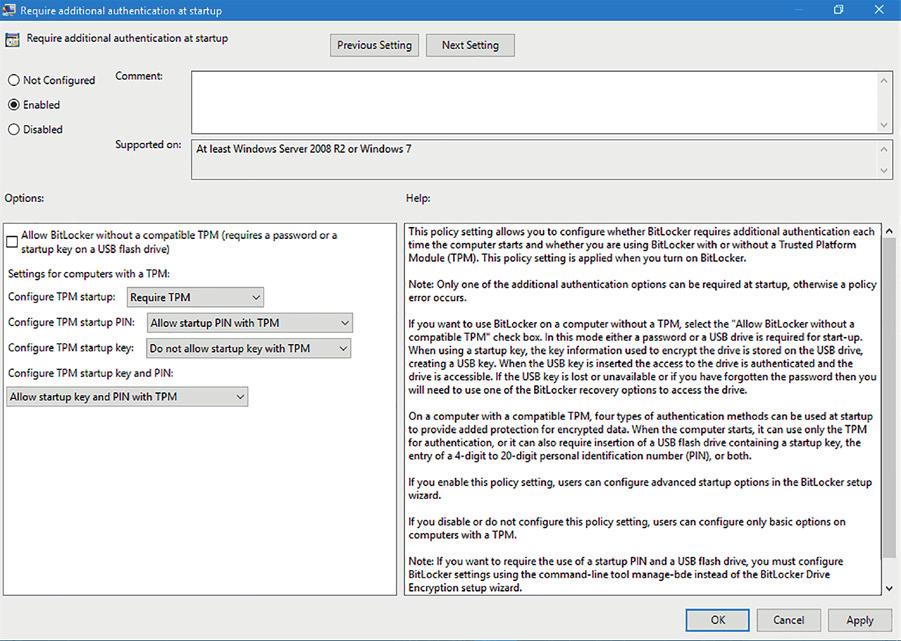Click the Help panel scrollbar thumb
Image resolution: width=901 pixels, height=641 pixels.
click(890, 397)
